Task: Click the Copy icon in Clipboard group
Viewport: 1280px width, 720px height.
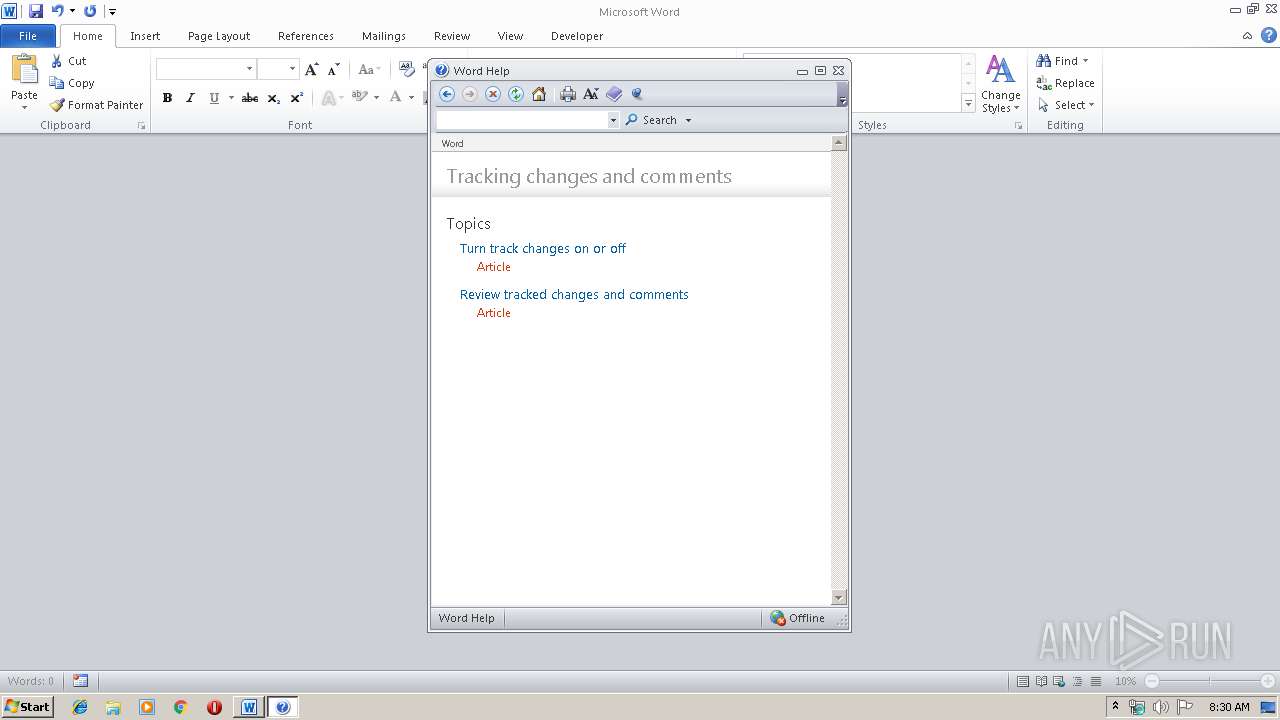Action: pyautogui.click(x=57, y=83)
